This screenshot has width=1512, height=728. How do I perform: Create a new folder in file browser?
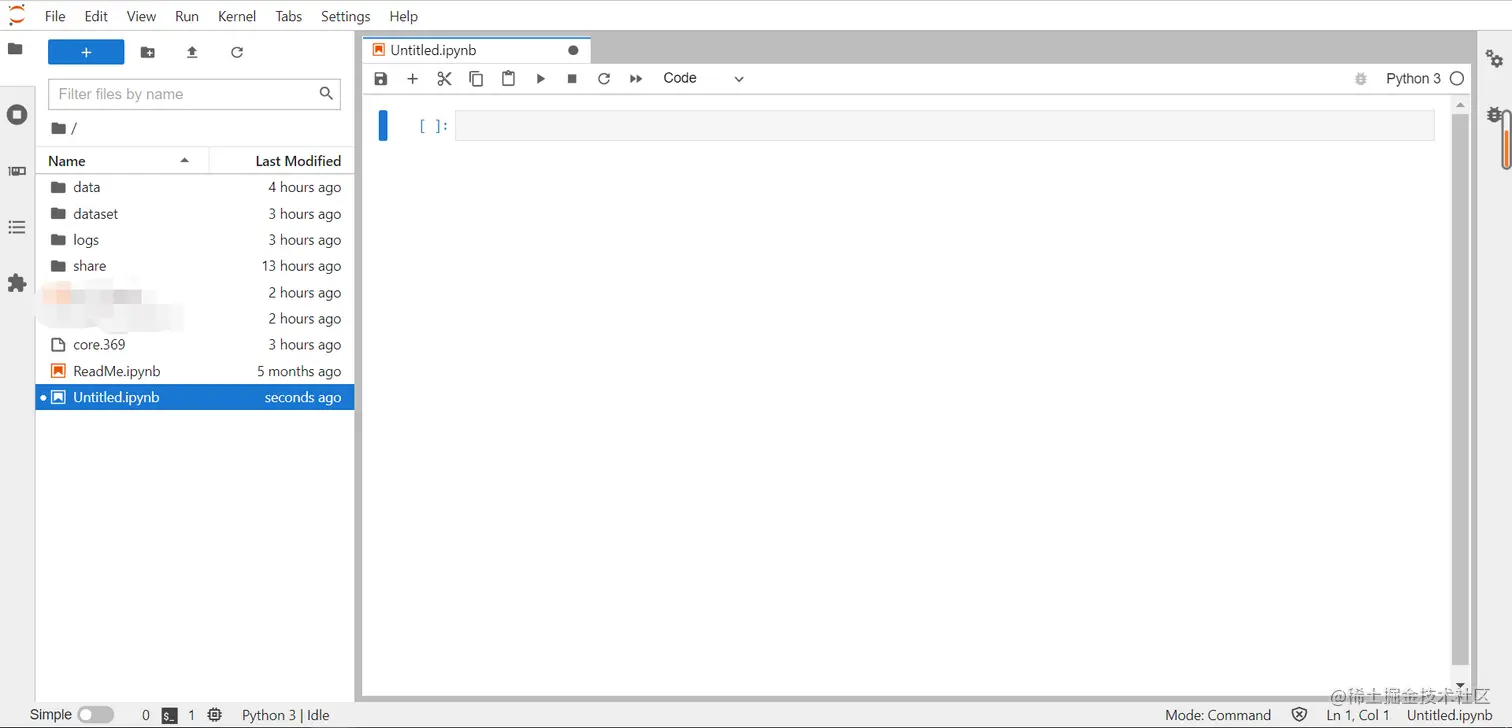point(148,52)
